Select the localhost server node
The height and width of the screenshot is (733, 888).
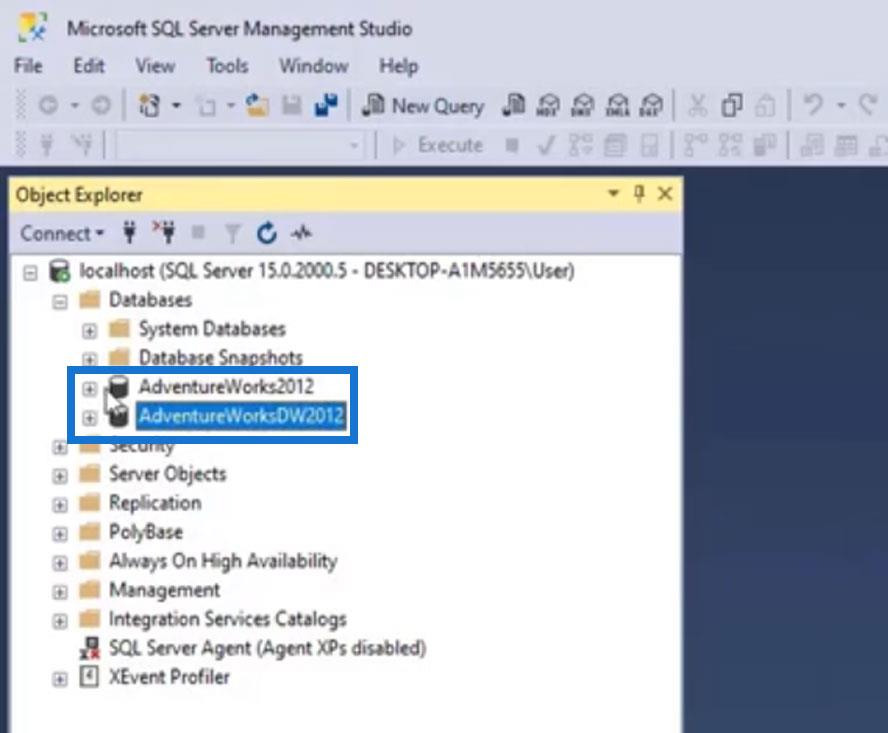click(x=326, y=271)
